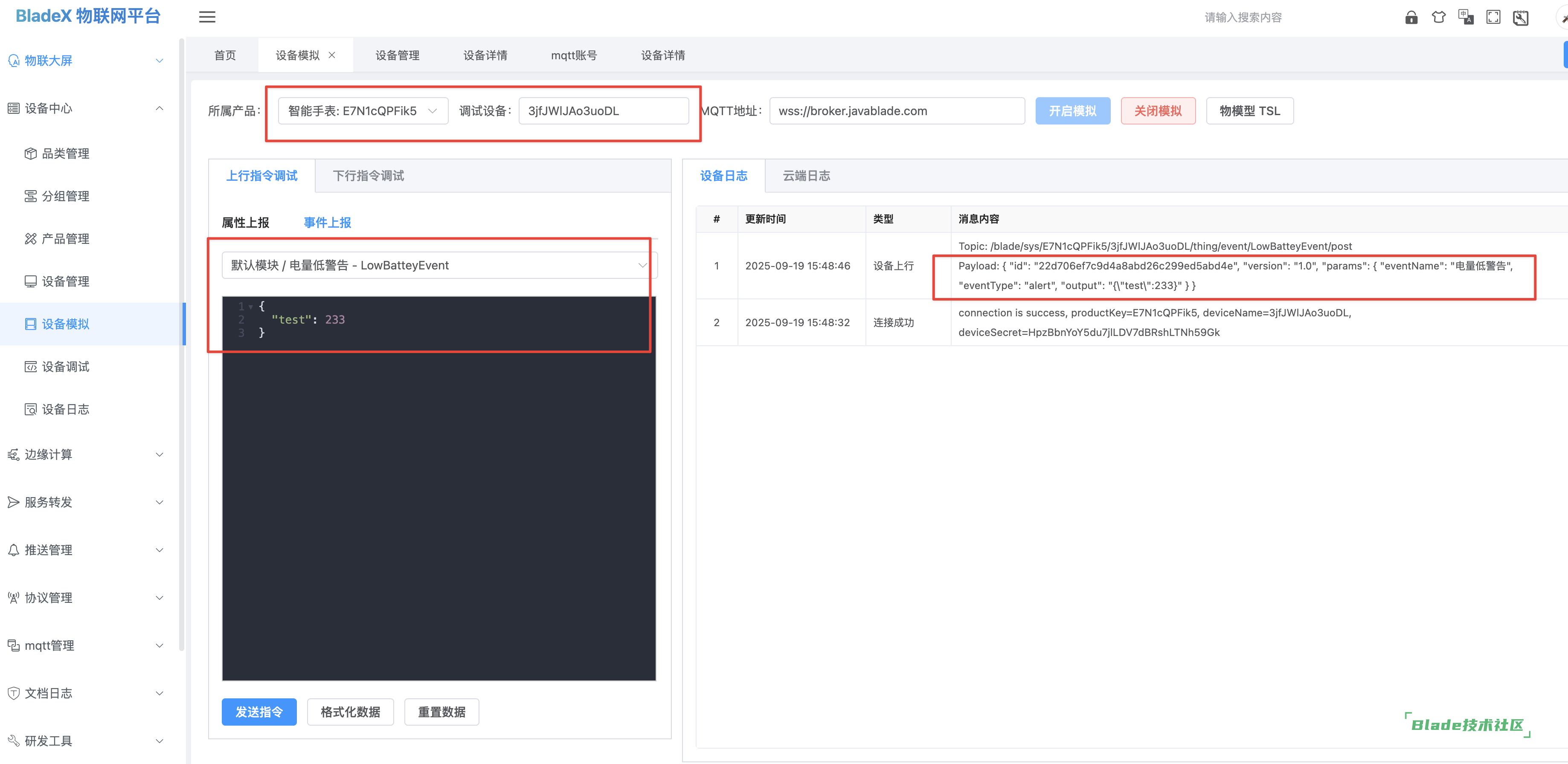The width and height of the screenshot is (1568, 764).
Task: Close the 设备模拟 tab
Action: 332,55
